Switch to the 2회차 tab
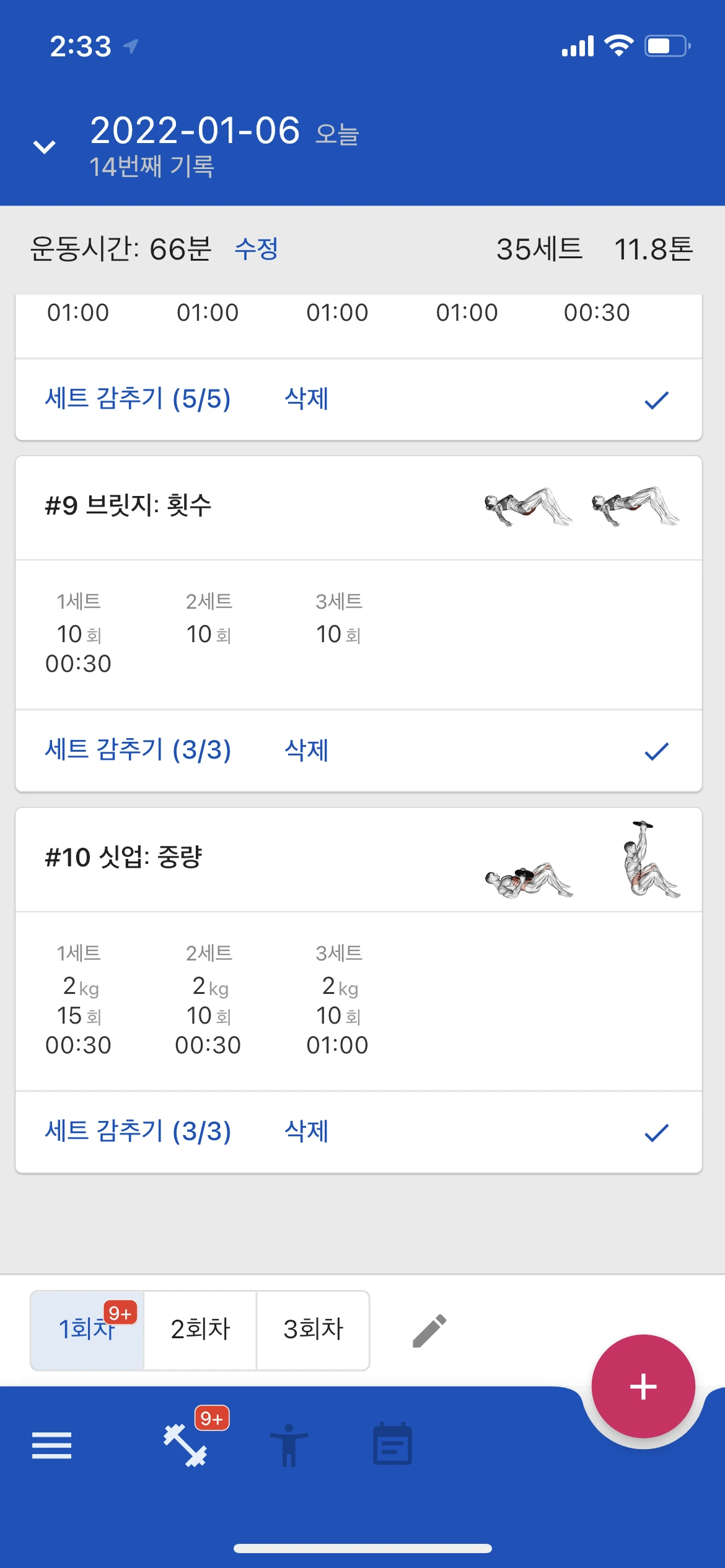Viewport: 725px width, 1568px height. (200, 1330)
